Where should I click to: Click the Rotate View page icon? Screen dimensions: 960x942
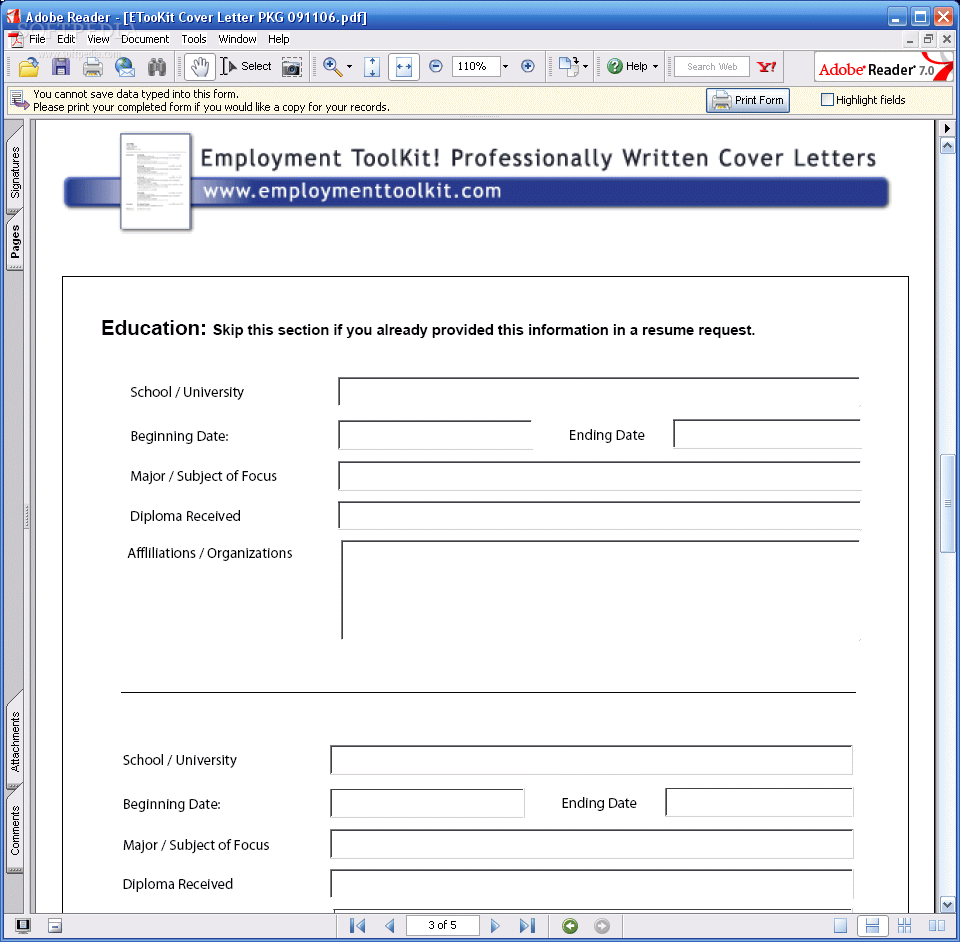(568, 66)
